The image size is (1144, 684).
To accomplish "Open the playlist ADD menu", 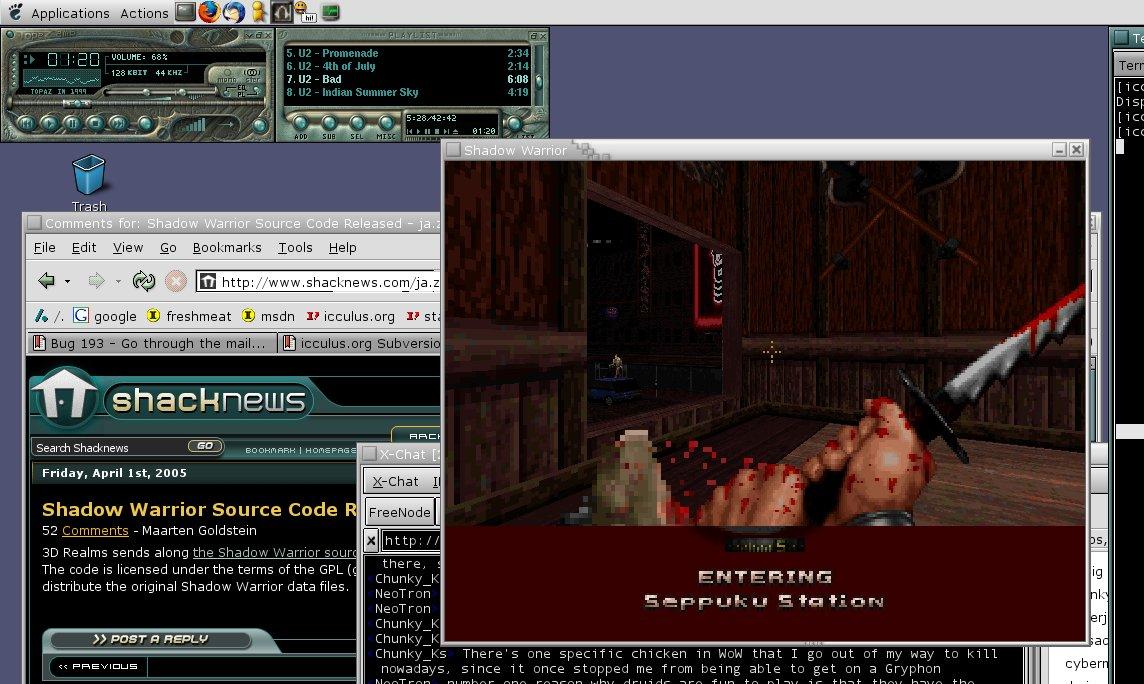I will coord(301,124).
